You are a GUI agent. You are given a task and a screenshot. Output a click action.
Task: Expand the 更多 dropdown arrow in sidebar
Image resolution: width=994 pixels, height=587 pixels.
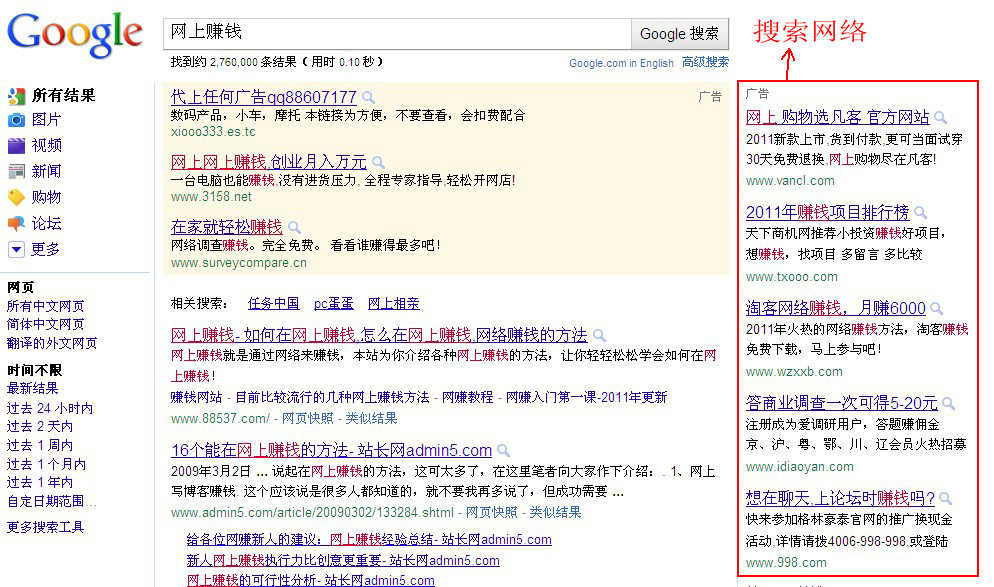pos(16,249)
